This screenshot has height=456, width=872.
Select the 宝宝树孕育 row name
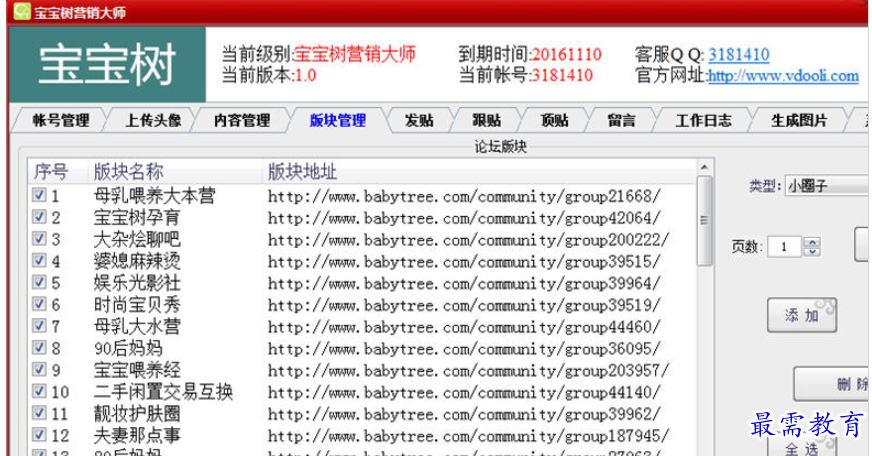137,217
